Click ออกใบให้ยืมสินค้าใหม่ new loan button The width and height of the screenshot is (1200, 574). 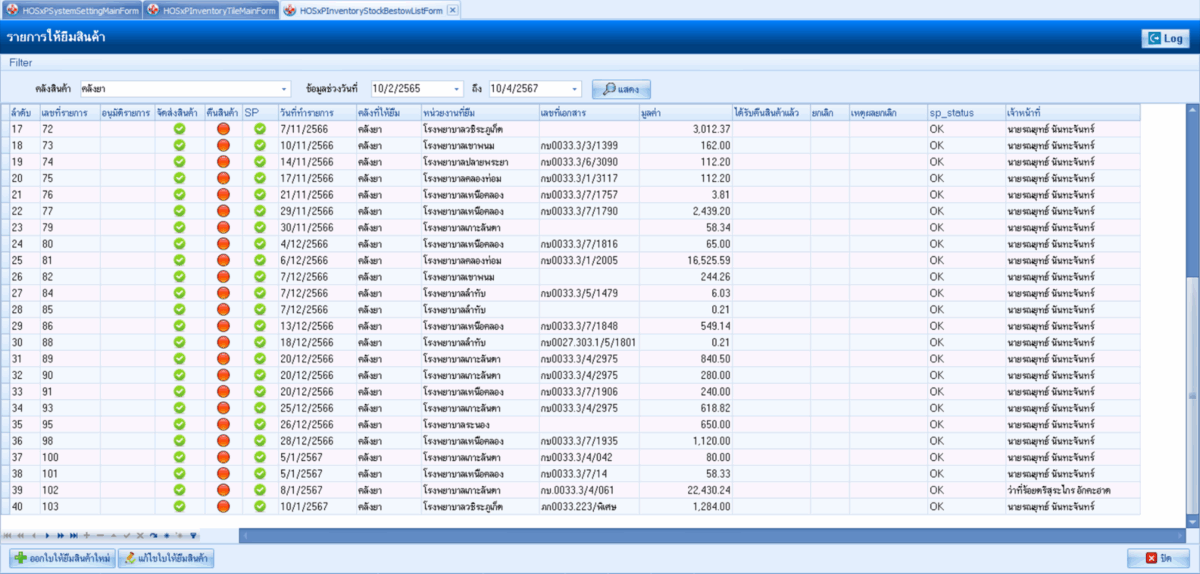click(61, 558)
